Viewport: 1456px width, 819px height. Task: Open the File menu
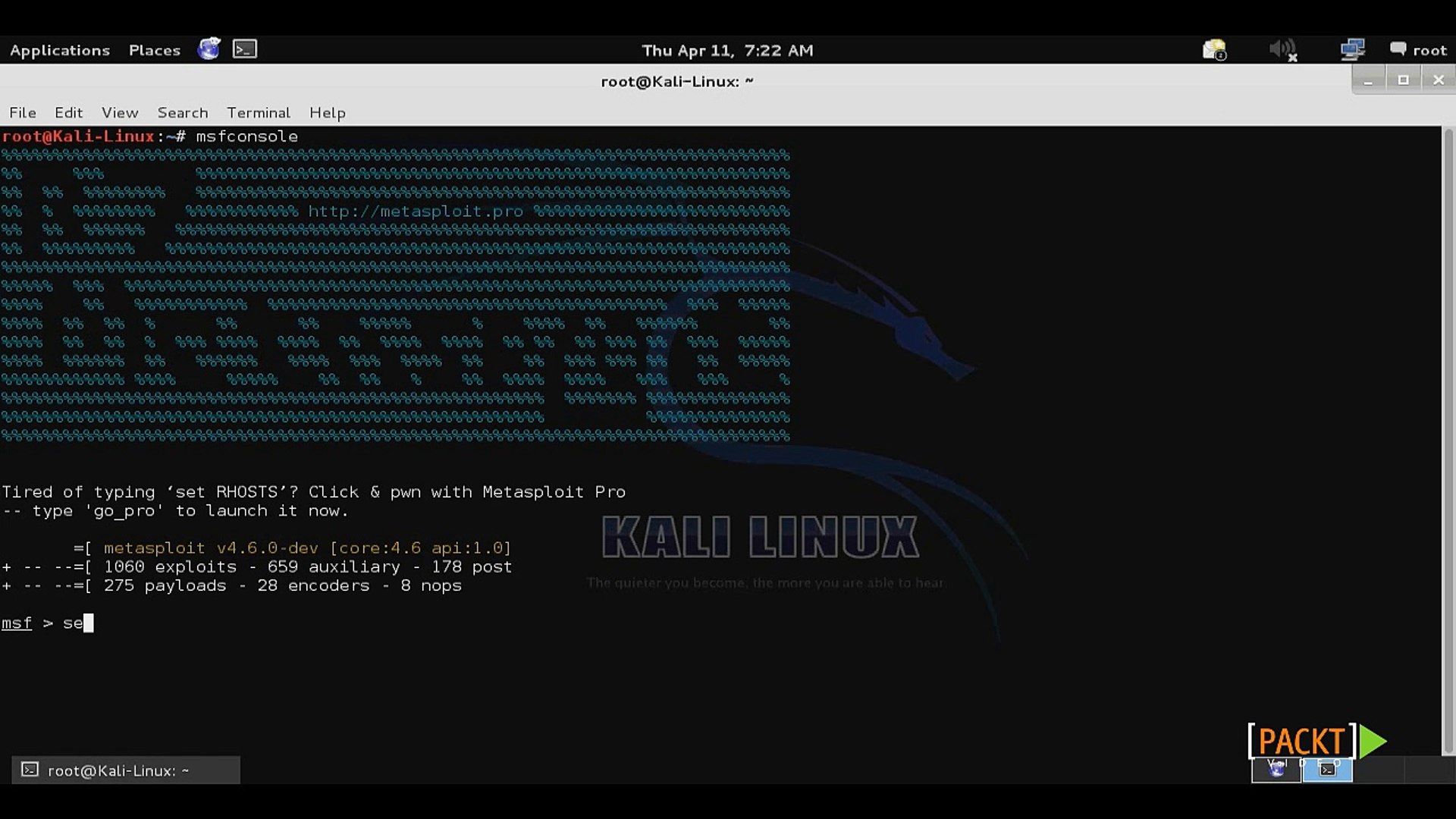(x=23, y=112)
